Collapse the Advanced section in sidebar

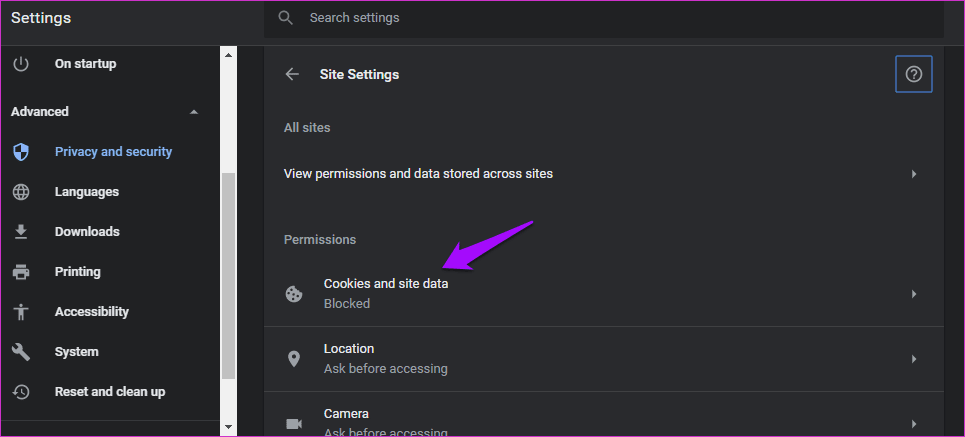[x=194, y=112]
